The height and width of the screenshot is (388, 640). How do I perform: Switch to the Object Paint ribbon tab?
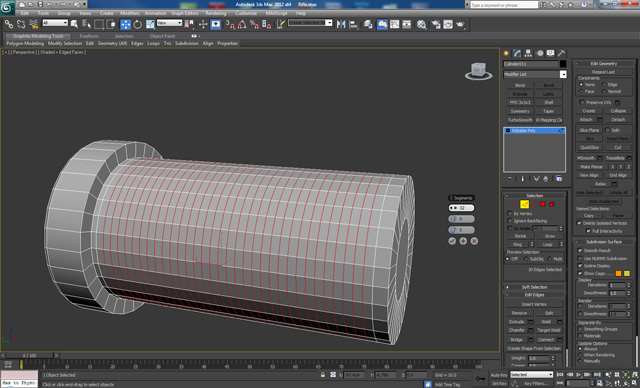(x=162, y=36)
